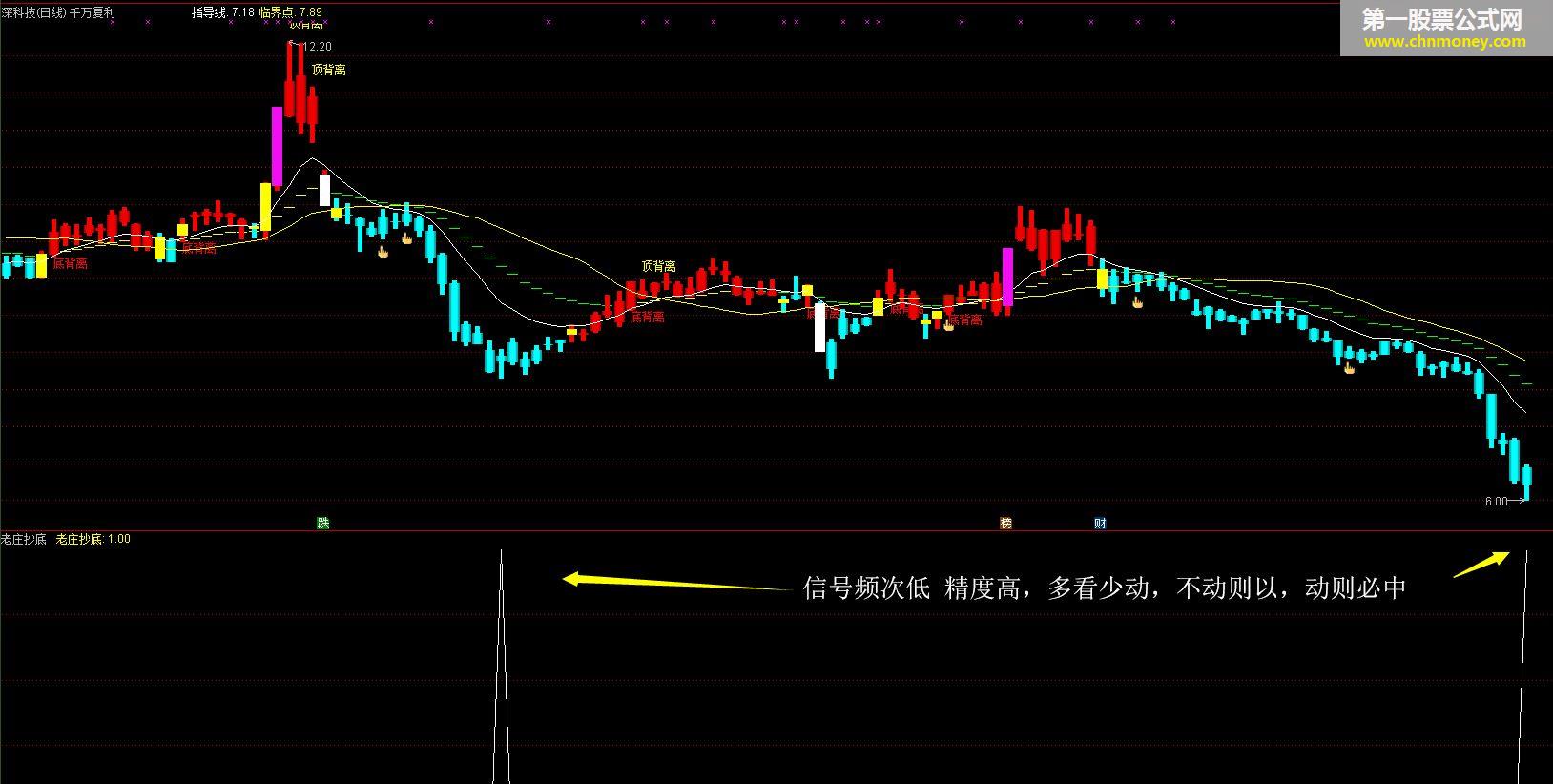Image resolution: width=1553 pixels, height=784 pixels.
Task: Click the green 跌 marker icon
Action: (323, 523)
